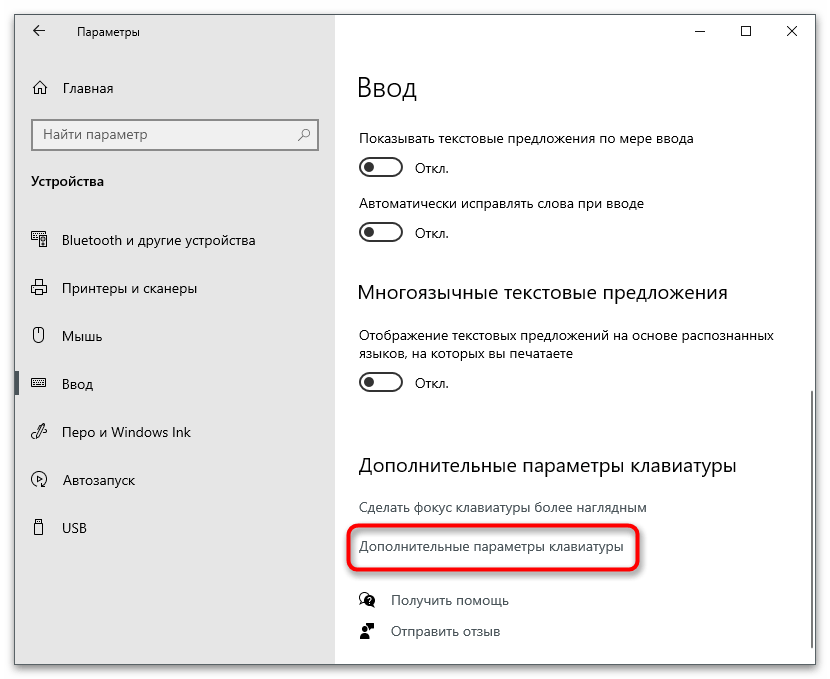Screen dimensions: 830x679
Task: Toggle Показывать текстовые предложения по мере ввода
Action: coord(381,168)
